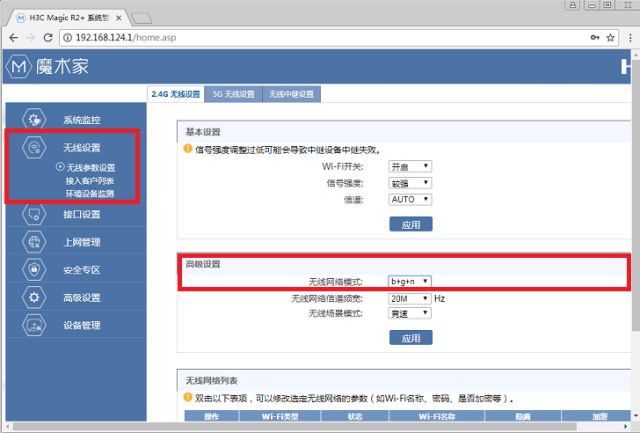Open the 无线网络信道频宽 20M dropdown
The width and height of the screenshot is (640, 433).
410,298
